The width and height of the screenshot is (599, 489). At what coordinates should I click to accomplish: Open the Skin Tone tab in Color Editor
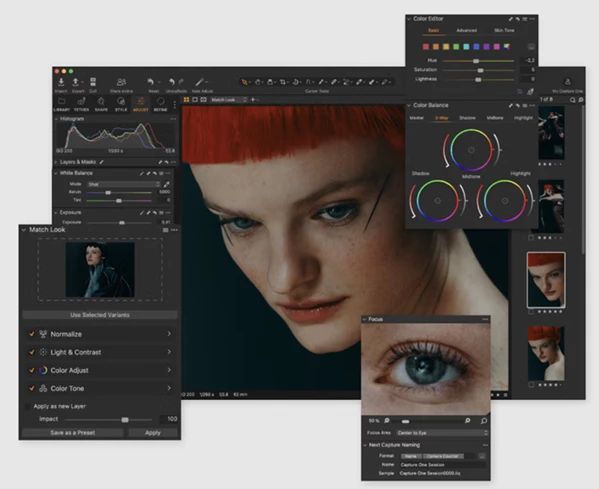[x=504, y=30]
